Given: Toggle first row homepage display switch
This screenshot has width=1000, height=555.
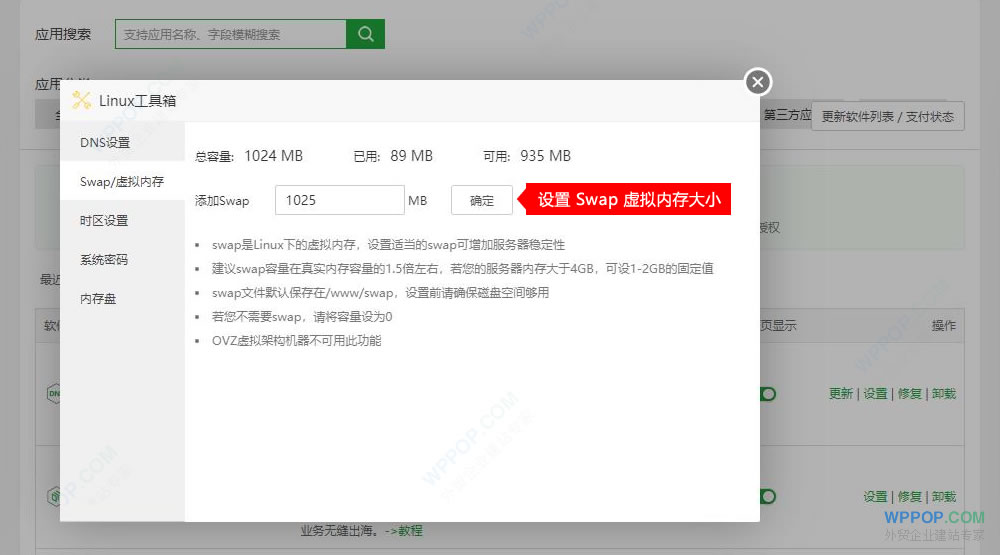Looking at the screenshot, I should click(x=767, y=394).
